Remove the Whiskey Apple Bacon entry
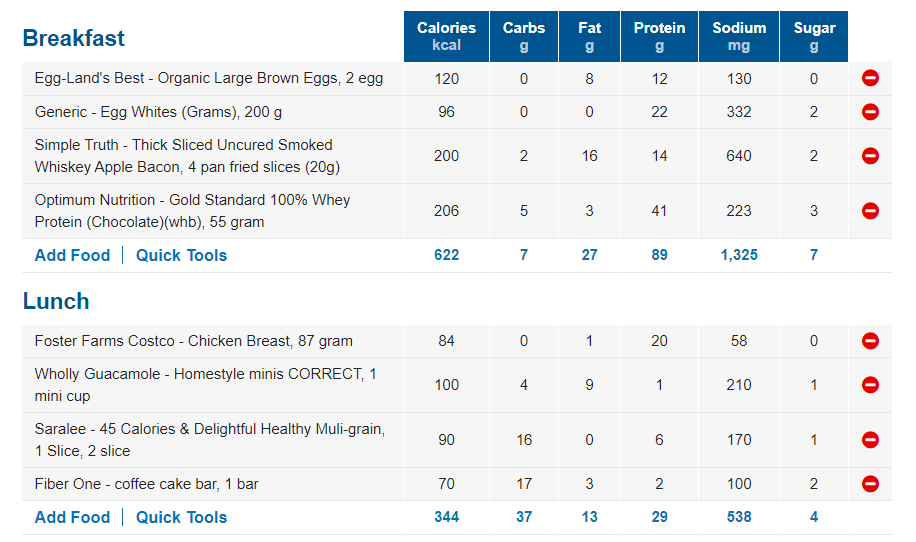The width and height of the screenshot is (916, 542). (870, 156)
